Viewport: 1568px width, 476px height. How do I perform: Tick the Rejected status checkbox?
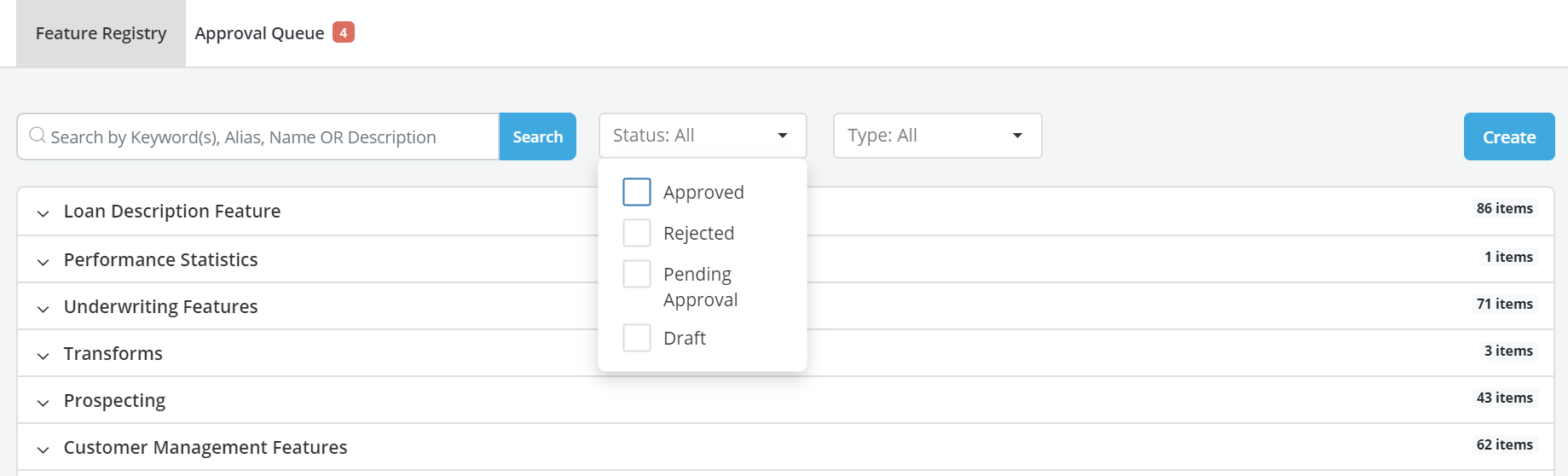[637, 233]
